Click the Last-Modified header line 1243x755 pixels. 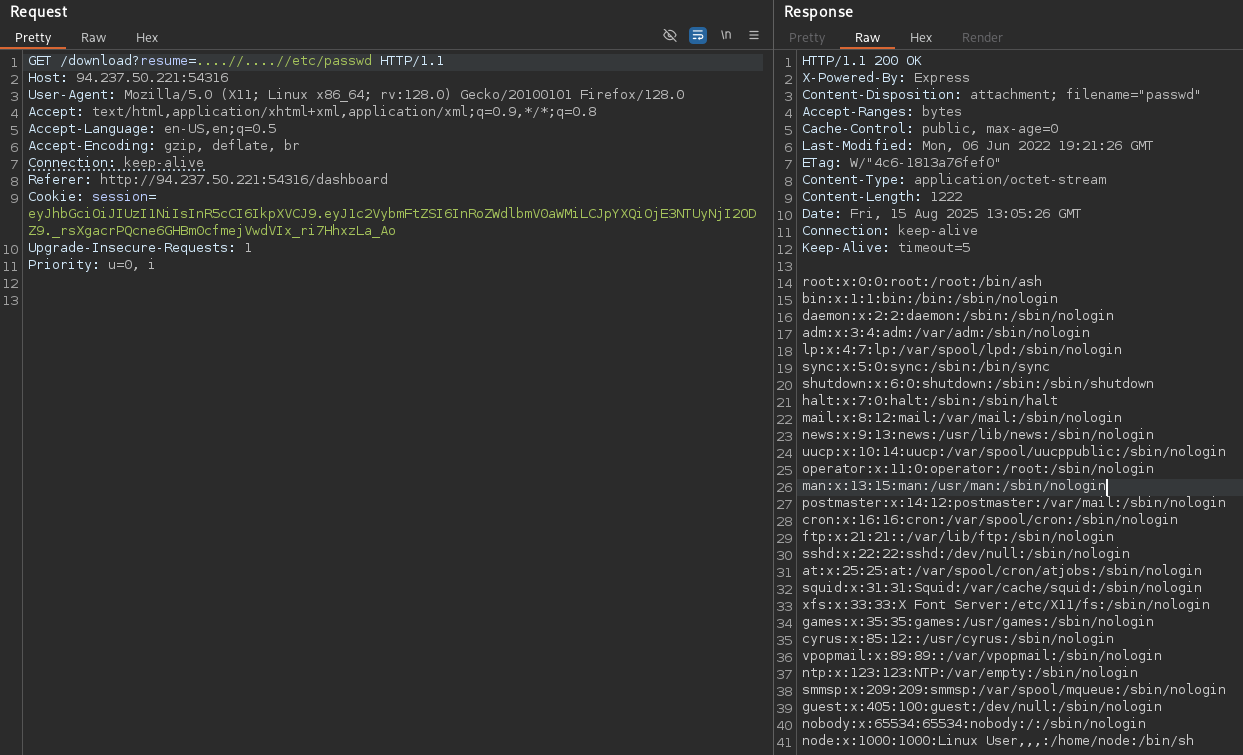tap(978, 146)
